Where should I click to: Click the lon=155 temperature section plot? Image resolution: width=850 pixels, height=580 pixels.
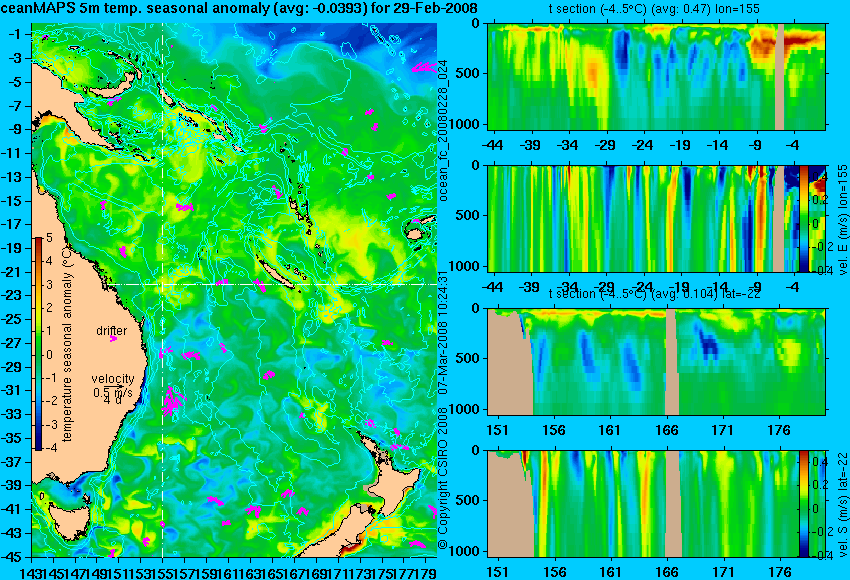pyautogui.click(x=656, y=76)
